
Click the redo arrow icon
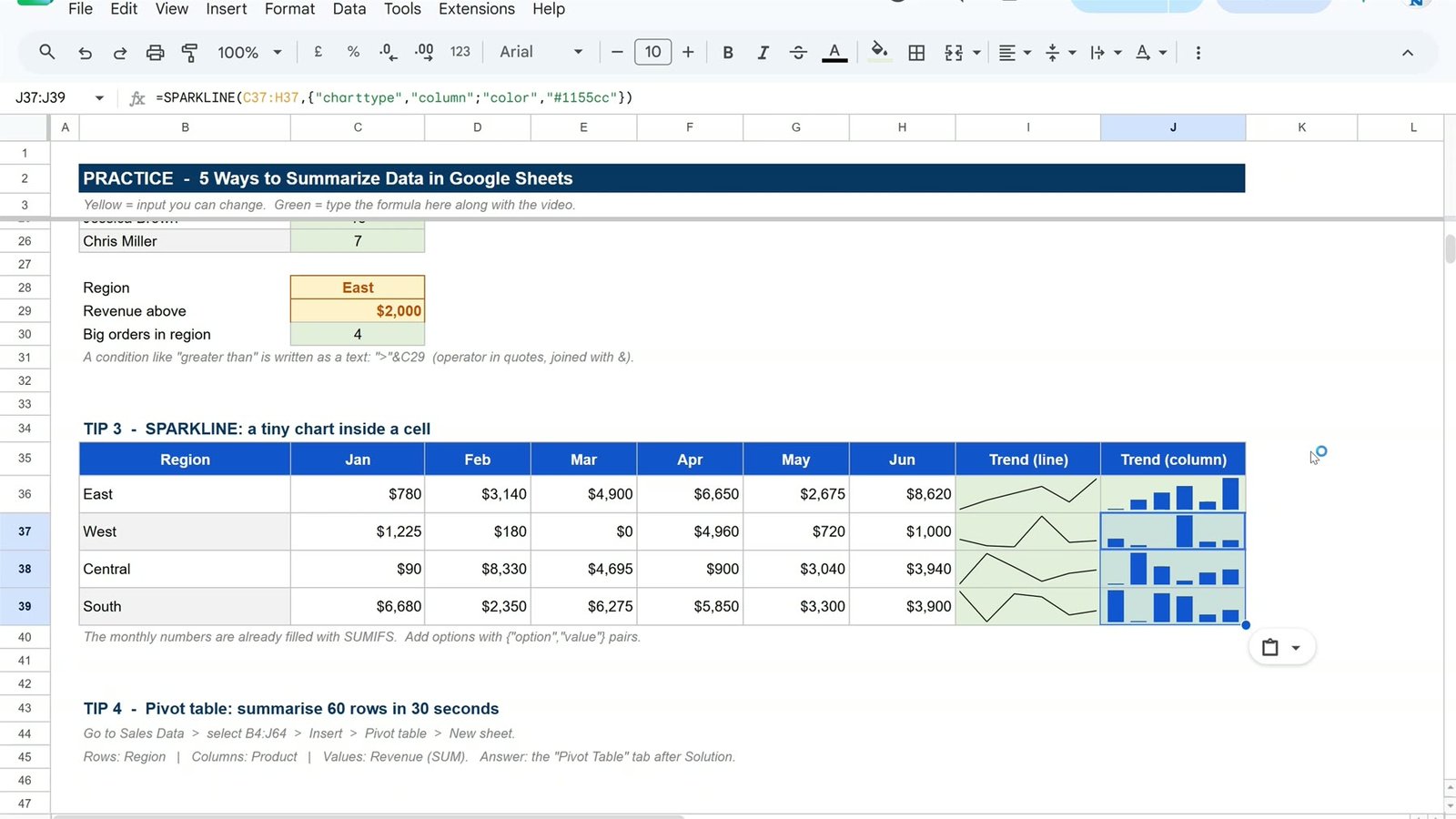(x=119, y=53)
